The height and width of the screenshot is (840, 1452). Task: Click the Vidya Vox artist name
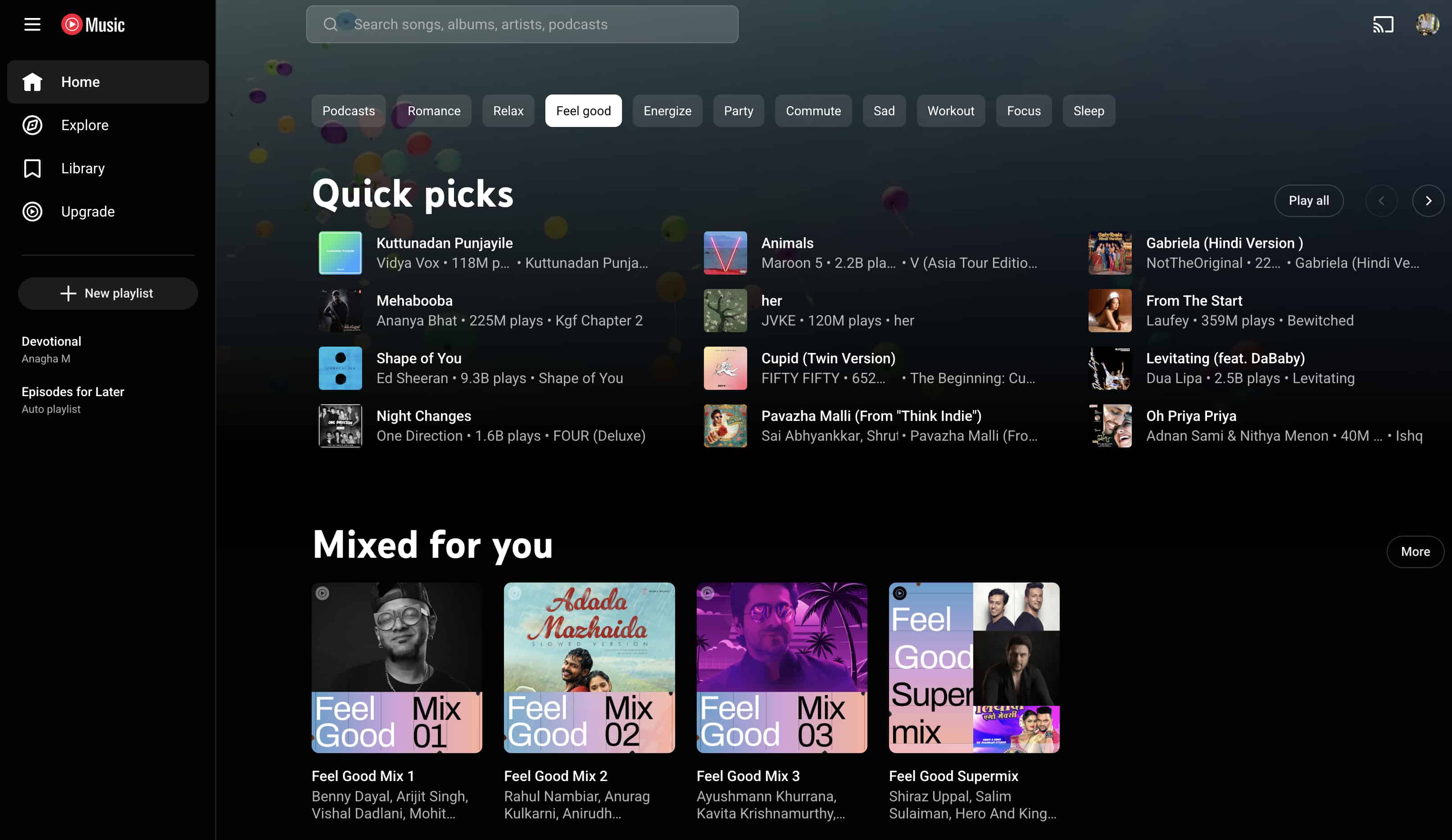tap(408, 262)
